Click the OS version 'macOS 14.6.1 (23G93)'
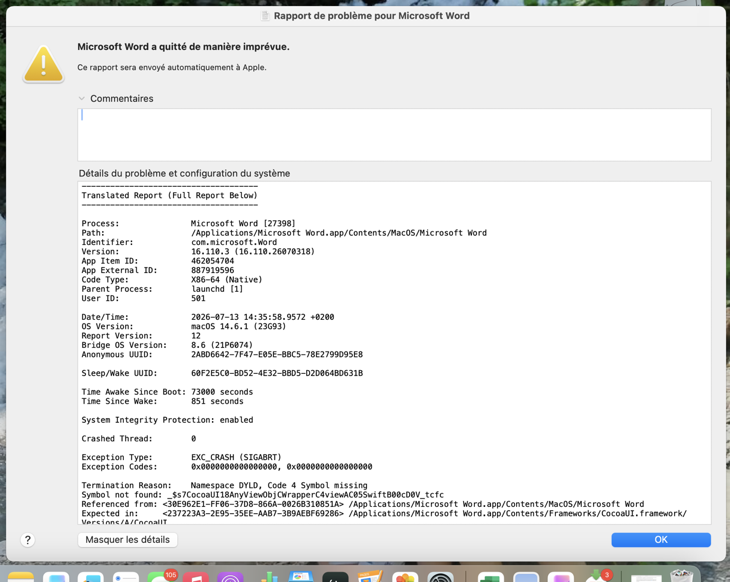Viewport: 730px width, 582px height. [x=238, y=326]
